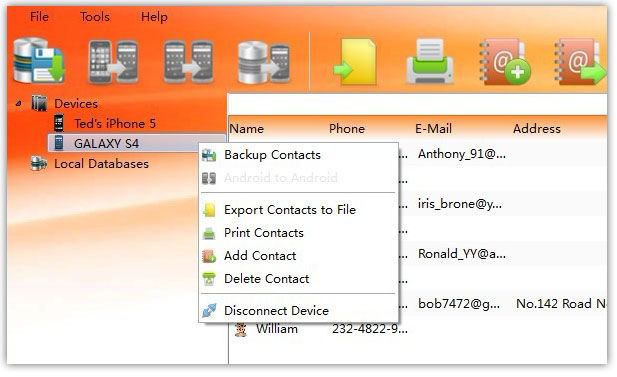Click the iPhone icon beside Ted's iPhone 5

tap(59, 123)
